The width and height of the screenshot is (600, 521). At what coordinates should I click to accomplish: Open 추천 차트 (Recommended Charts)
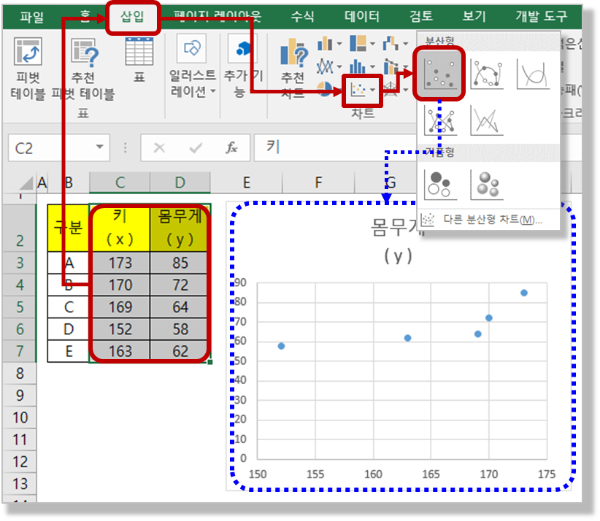click(293, 68)
